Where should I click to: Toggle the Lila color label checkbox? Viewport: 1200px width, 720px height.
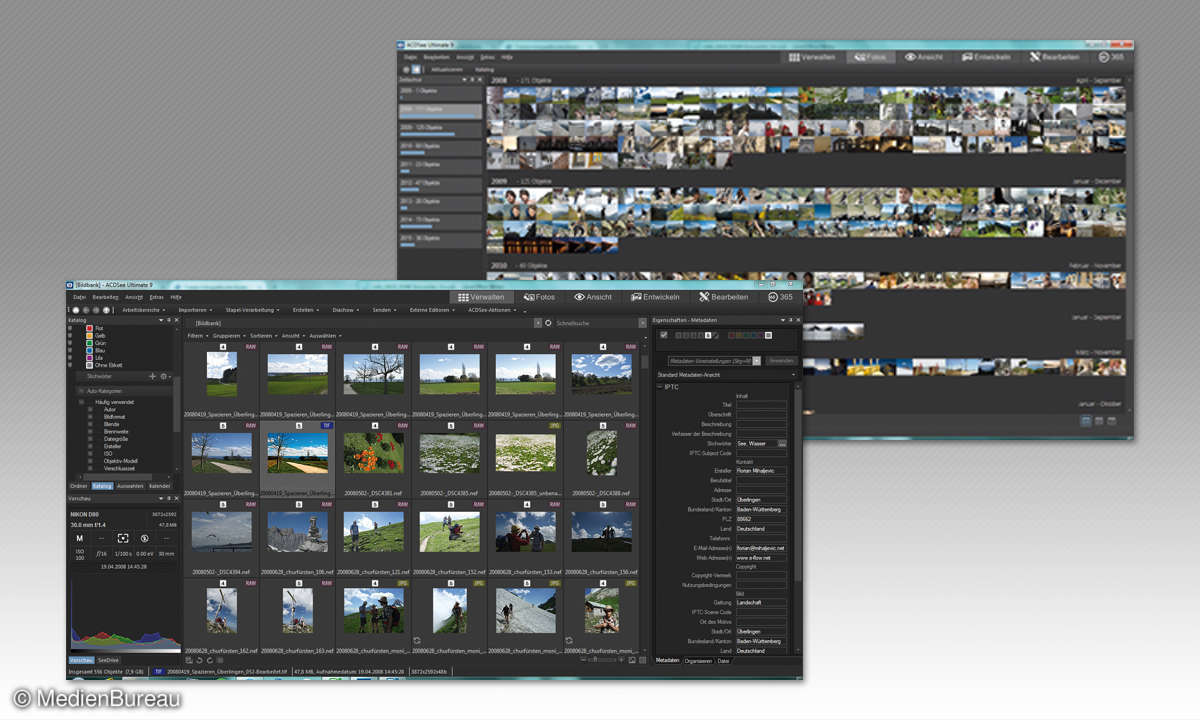70,357
